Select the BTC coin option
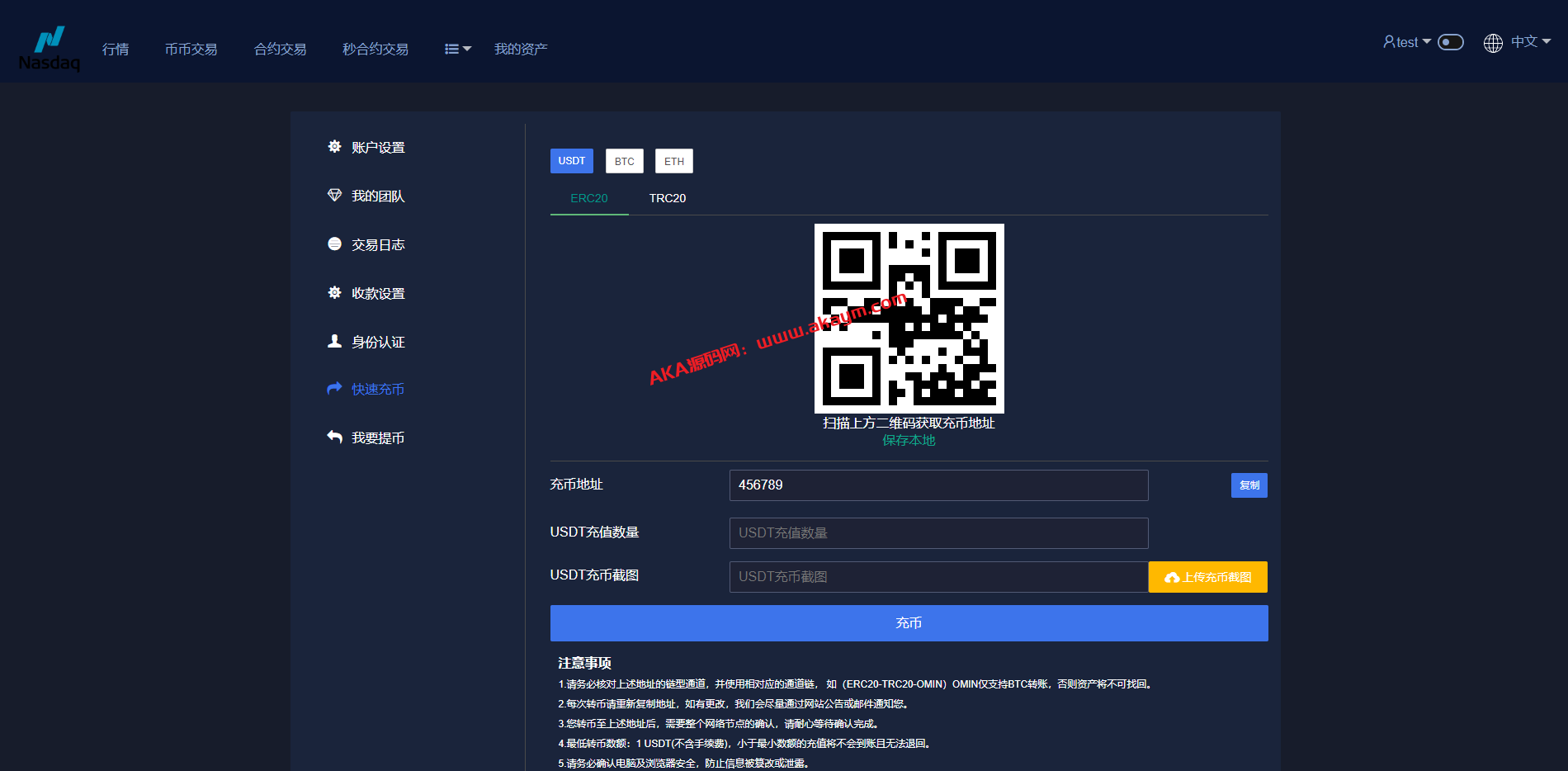This screenshot has height=771, width=1568. pyautogui.click(x=624, y=161)
